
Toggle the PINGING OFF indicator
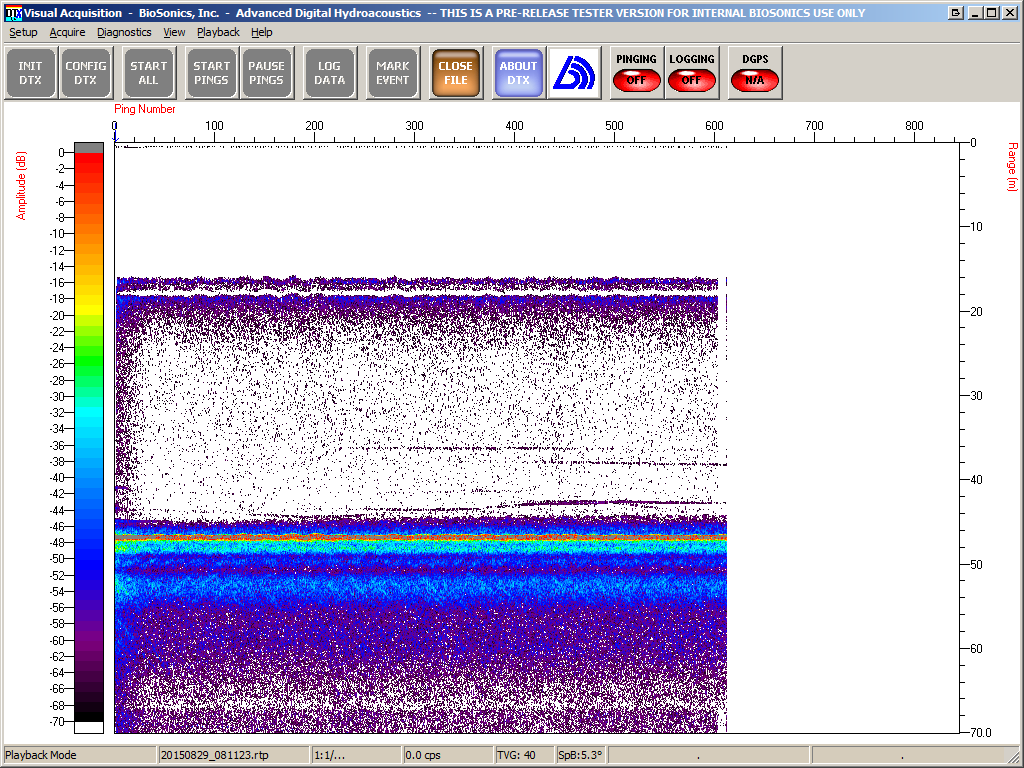coord(637,73)
